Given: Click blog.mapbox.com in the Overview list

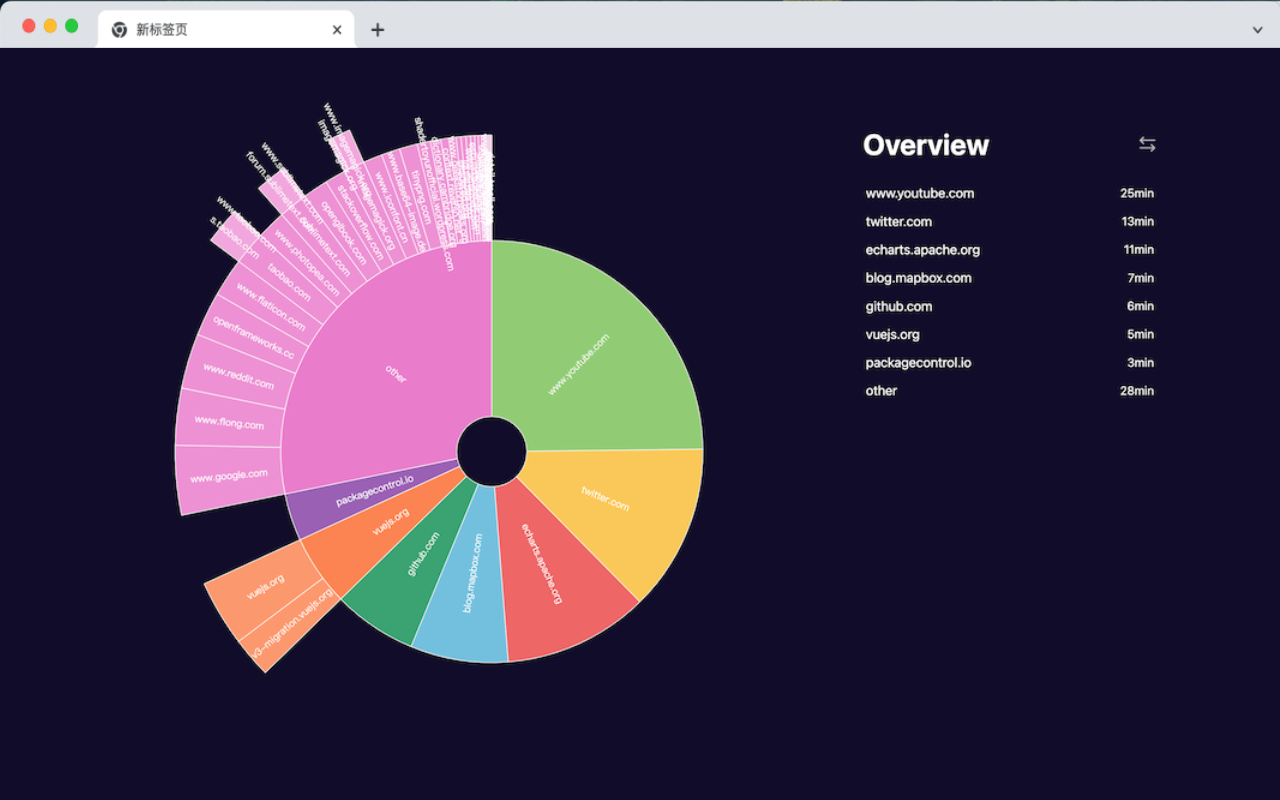Looking at the screenshot, I should (x=919, y=278).
